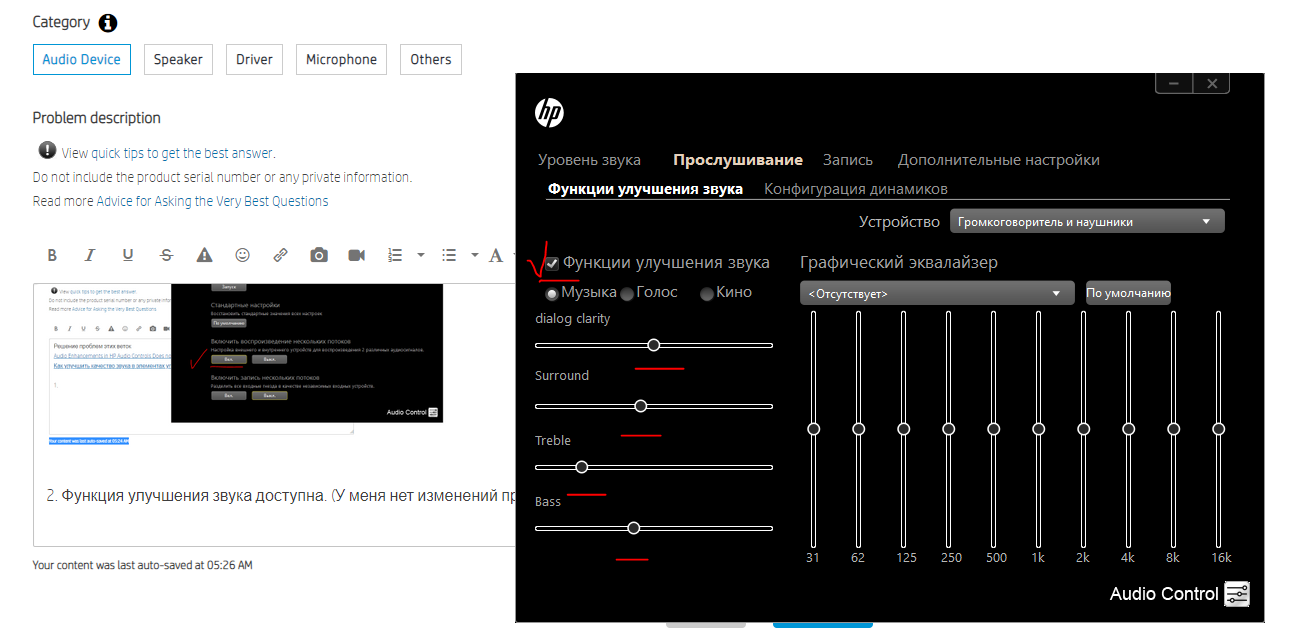This screenshot has height=643, width=1300.
Task: Open View quick tips to get the best answer
Action: click(x=168, y=153)
